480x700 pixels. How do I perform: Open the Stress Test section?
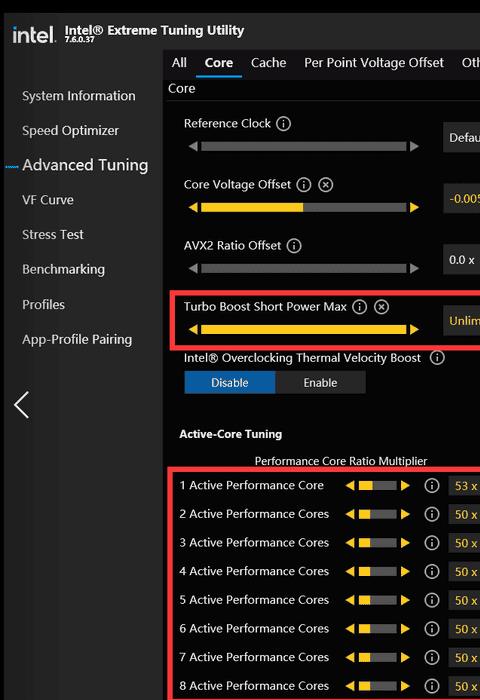(53, 235)
